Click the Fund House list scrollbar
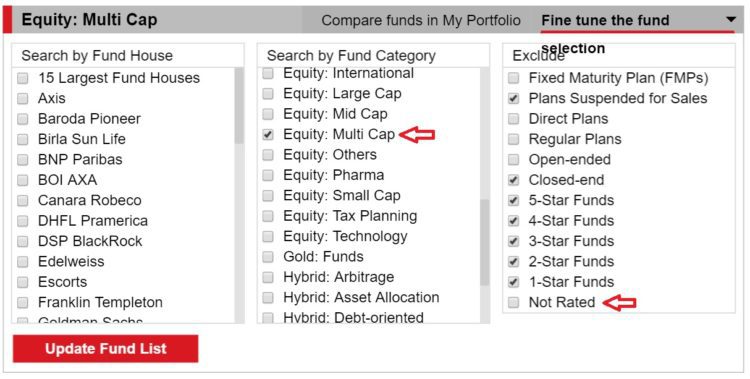This screenshot has width=750, height=379. [240, 195]
